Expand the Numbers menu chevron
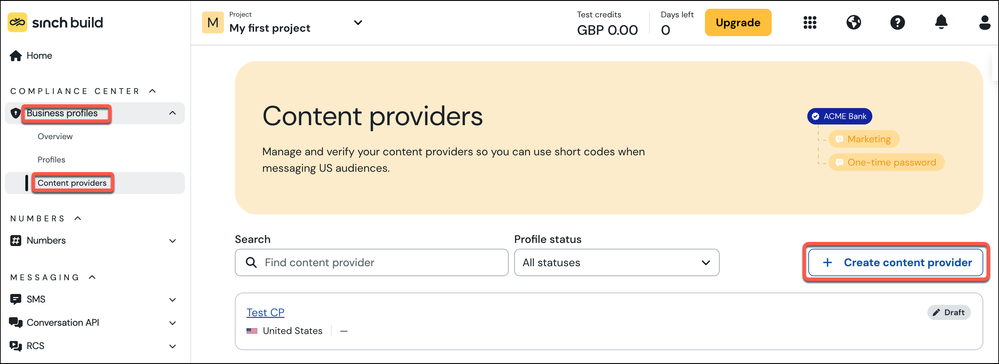Image resolution: width=999 pixels, height=364 pixels. (172, 241)
